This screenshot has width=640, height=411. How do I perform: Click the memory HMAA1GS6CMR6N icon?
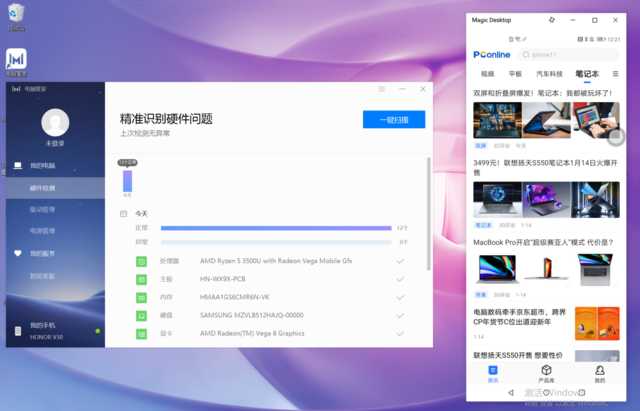141,297
